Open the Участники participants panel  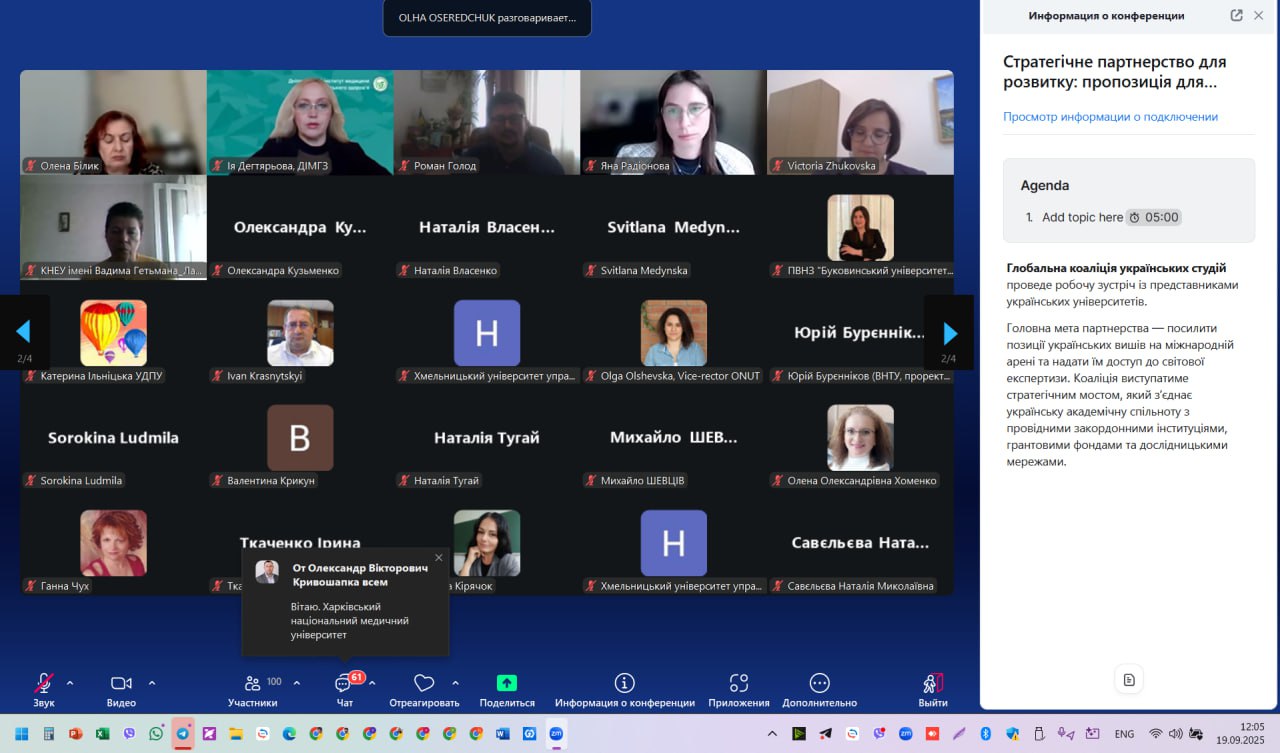click(252, 684)
